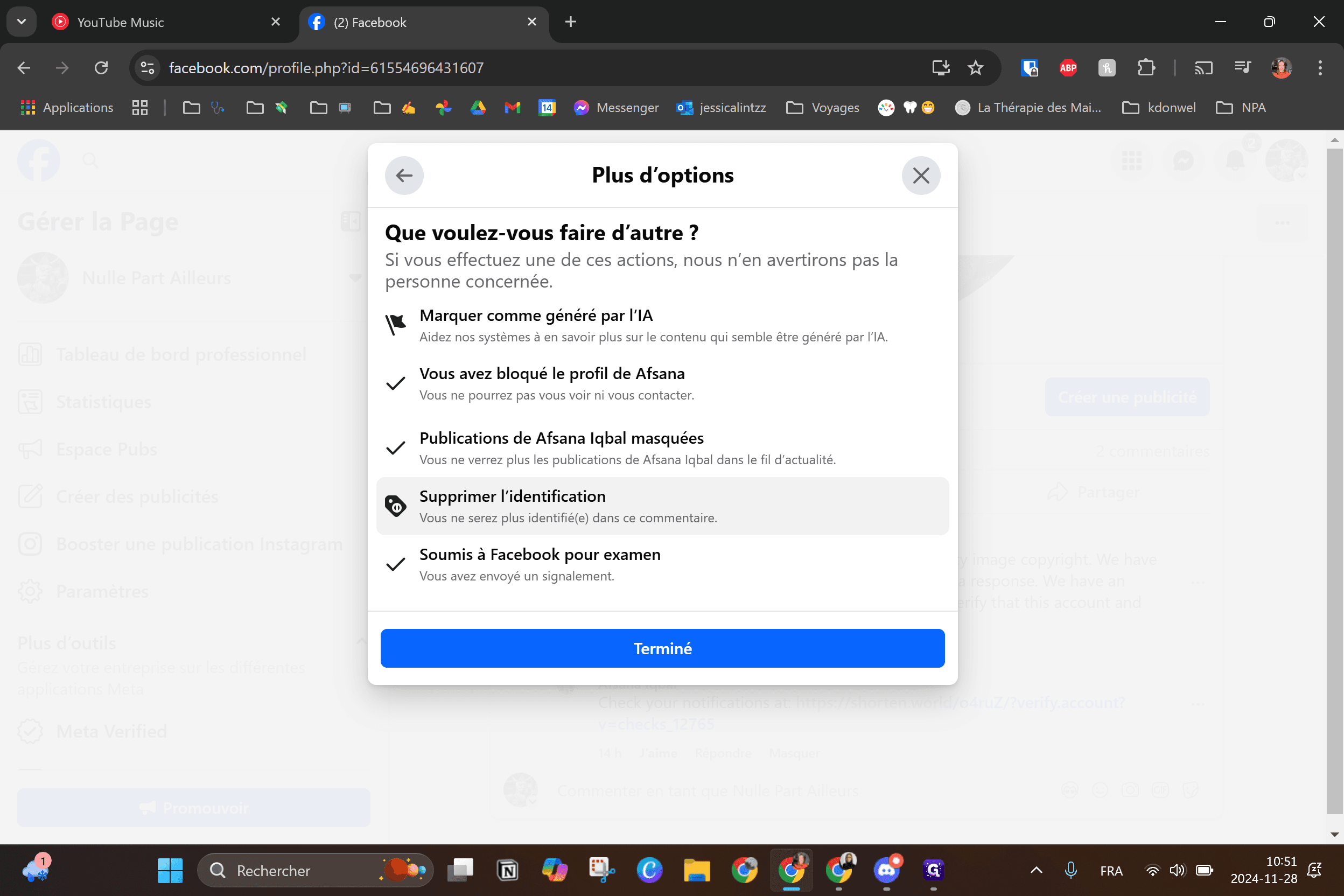Click the site information icon in address bar
The height and width of the screenshot is (896, 1344).
(x=148, y=68)
